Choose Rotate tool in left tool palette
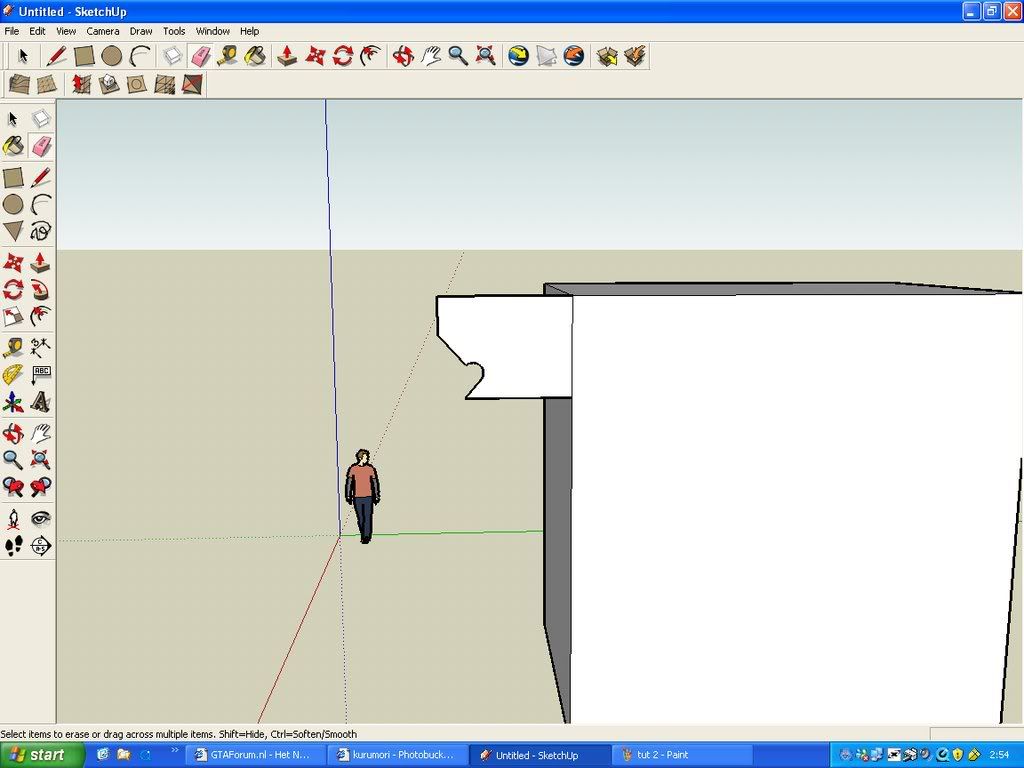Screen dimensions: 1024x768 (x=13, y=289)
